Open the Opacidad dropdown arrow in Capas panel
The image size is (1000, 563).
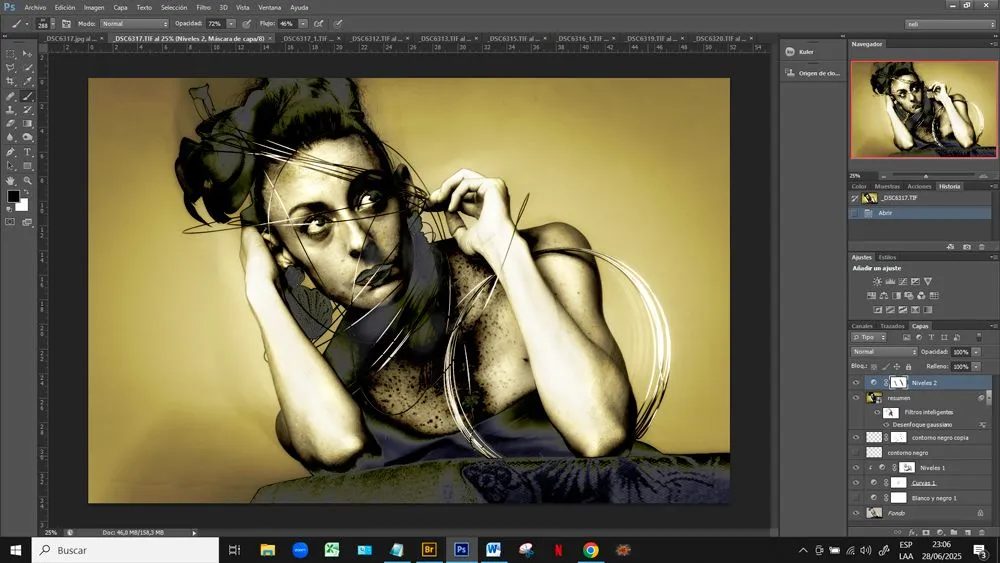pos(976,351)
